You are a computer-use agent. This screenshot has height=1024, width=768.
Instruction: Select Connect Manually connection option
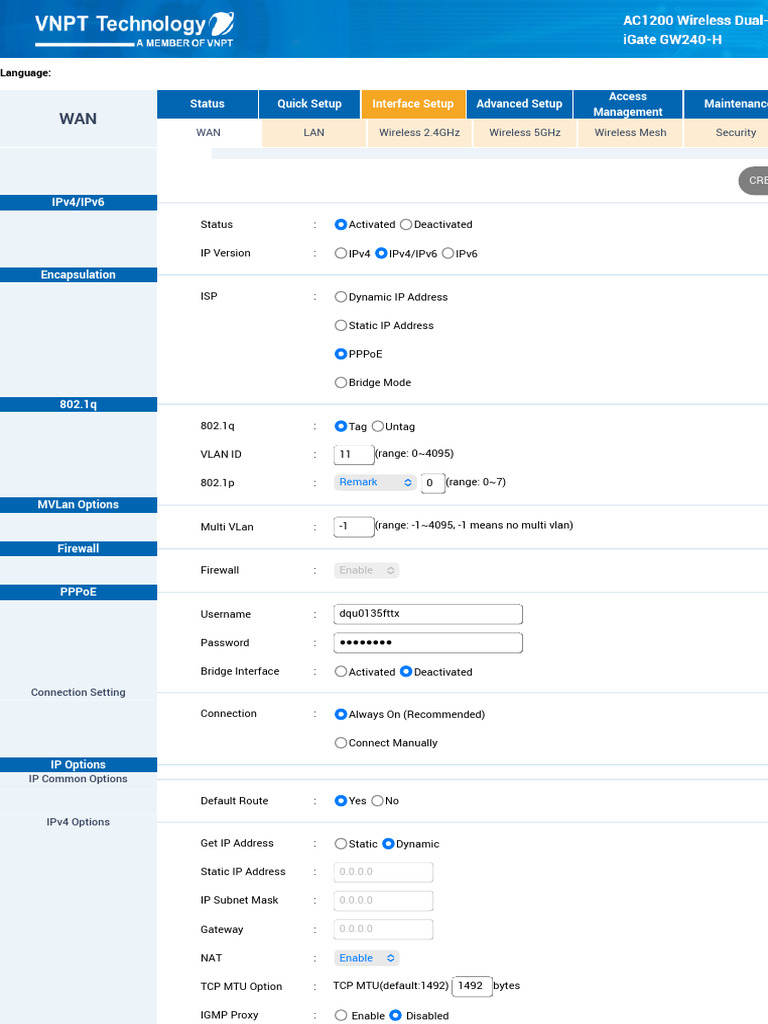[341, 743]
